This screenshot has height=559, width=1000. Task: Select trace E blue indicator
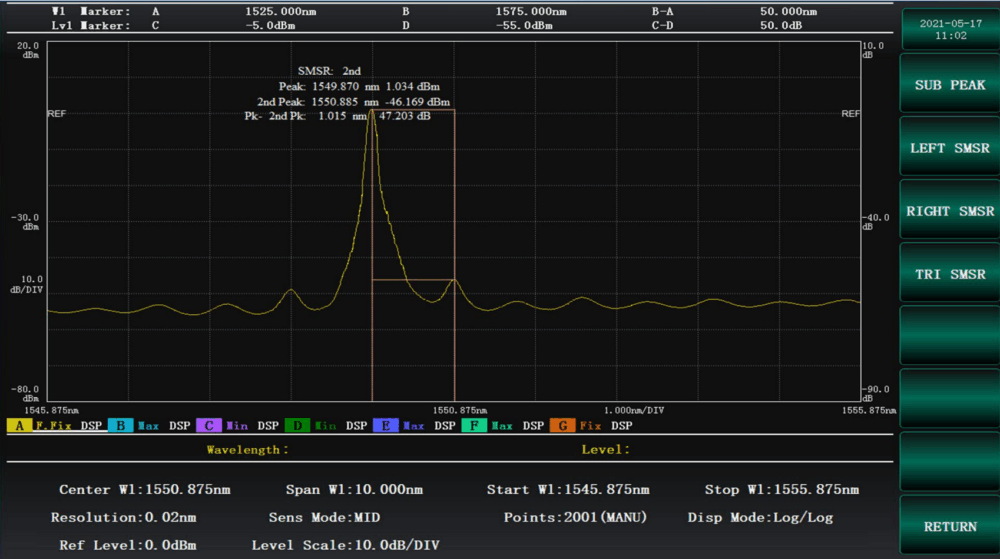click(386, 426)
